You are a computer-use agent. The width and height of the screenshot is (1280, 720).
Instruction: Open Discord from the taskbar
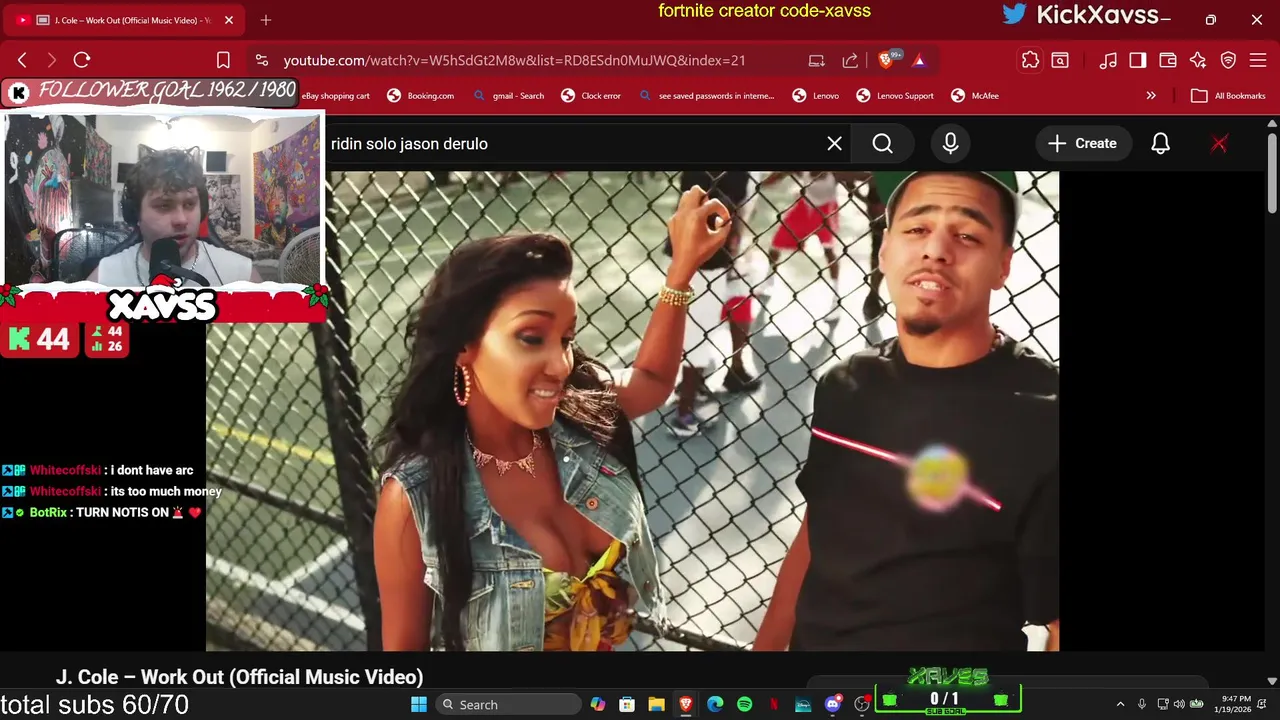pos(832,705)
